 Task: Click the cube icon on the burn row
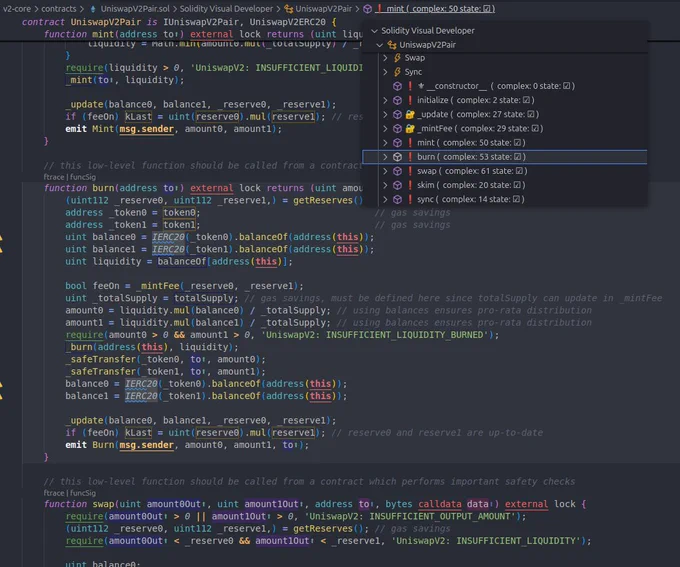click(397, 157)
